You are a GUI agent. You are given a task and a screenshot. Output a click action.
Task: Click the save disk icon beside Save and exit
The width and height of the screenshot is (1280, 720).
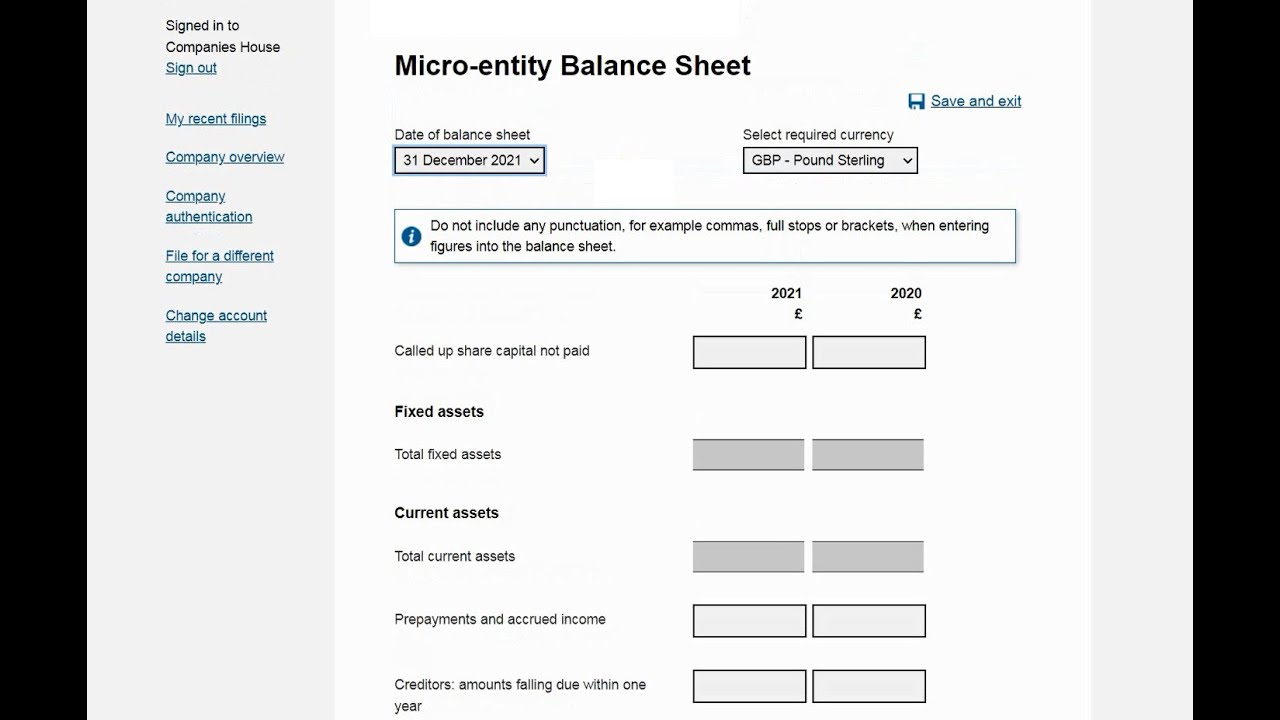915,101
